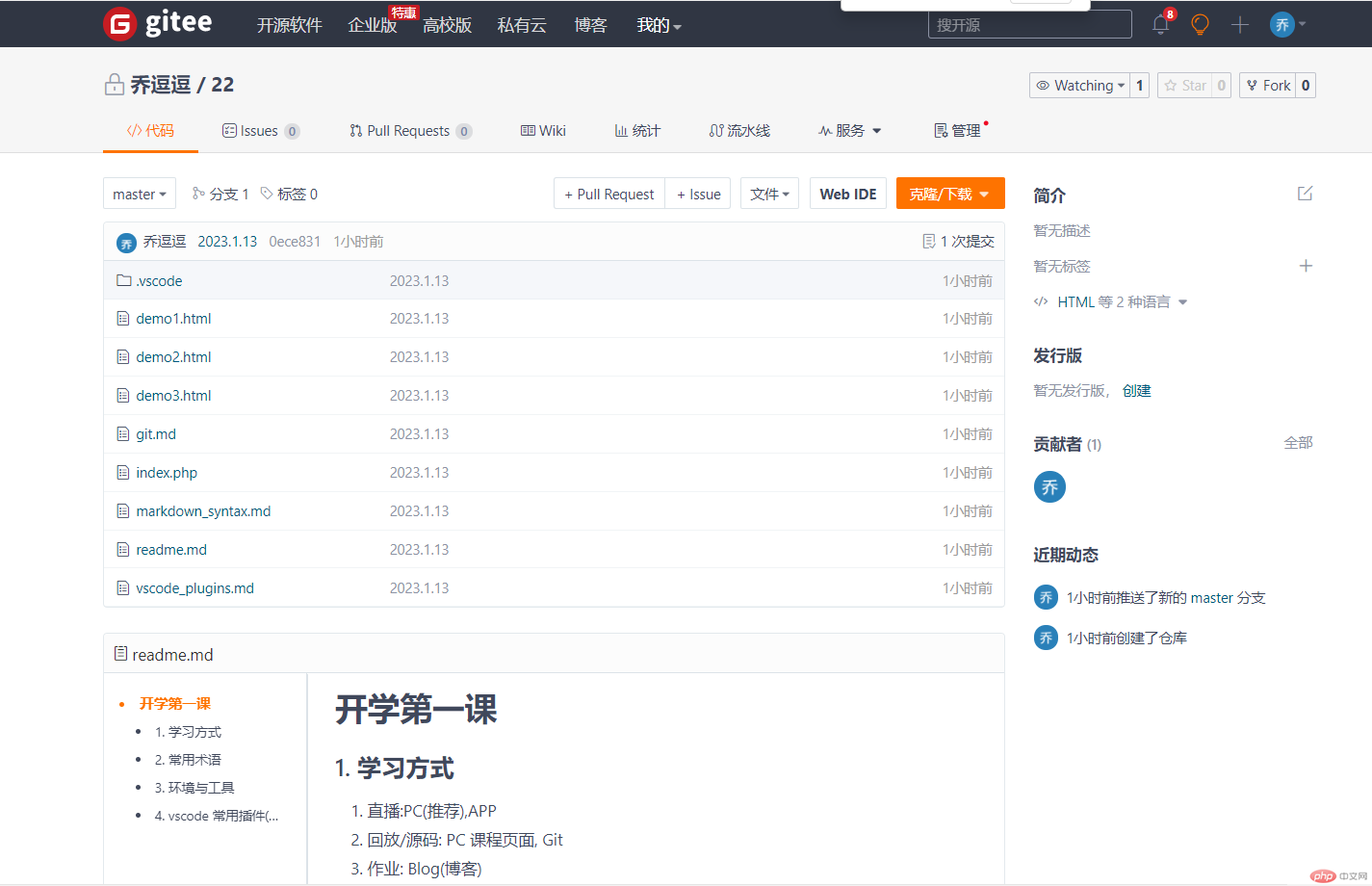The width and height of the screenshot is (1372, 886).
Task: Open the 管理 tab
Action: (x=957, y=131)
